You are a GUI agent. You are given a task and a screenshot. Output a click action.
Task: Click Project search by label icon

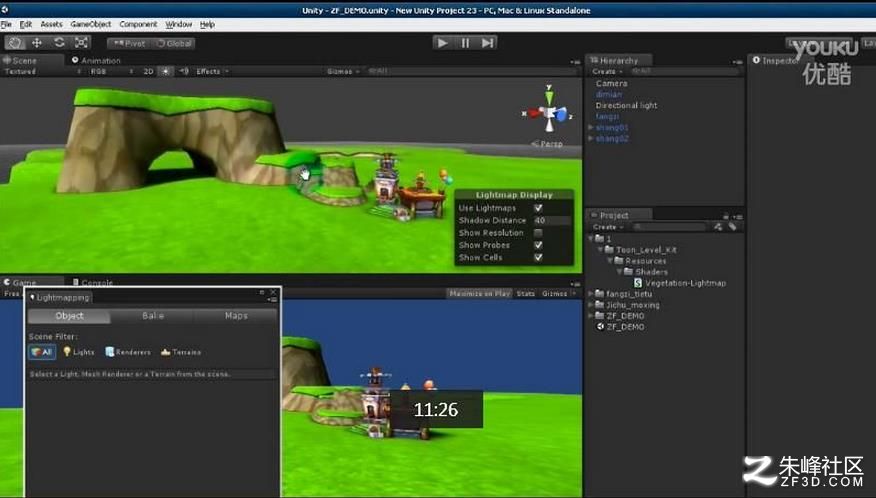click(732, 227)
